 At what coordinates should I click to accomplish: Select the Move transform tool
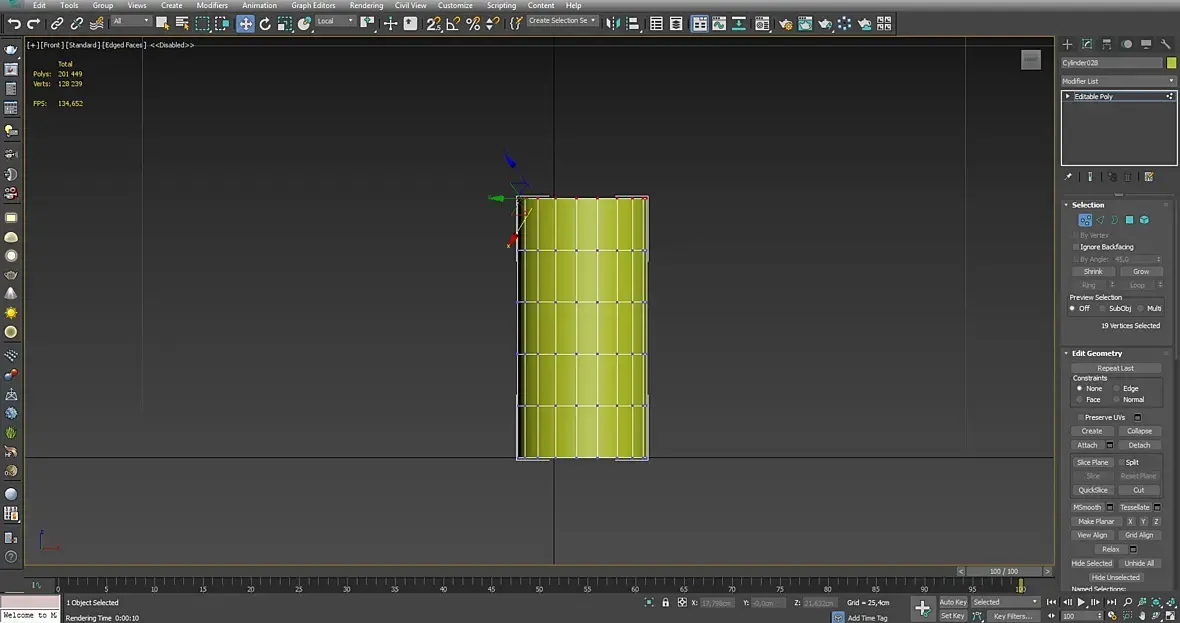pyautogui.click(x=245, y=23)
